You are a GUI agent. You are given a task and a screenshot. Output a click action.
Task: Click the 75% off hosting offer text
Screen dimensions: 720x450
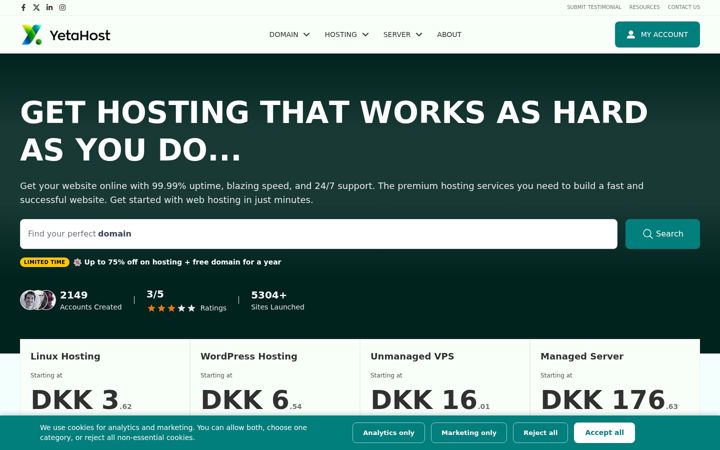(182, 262)
